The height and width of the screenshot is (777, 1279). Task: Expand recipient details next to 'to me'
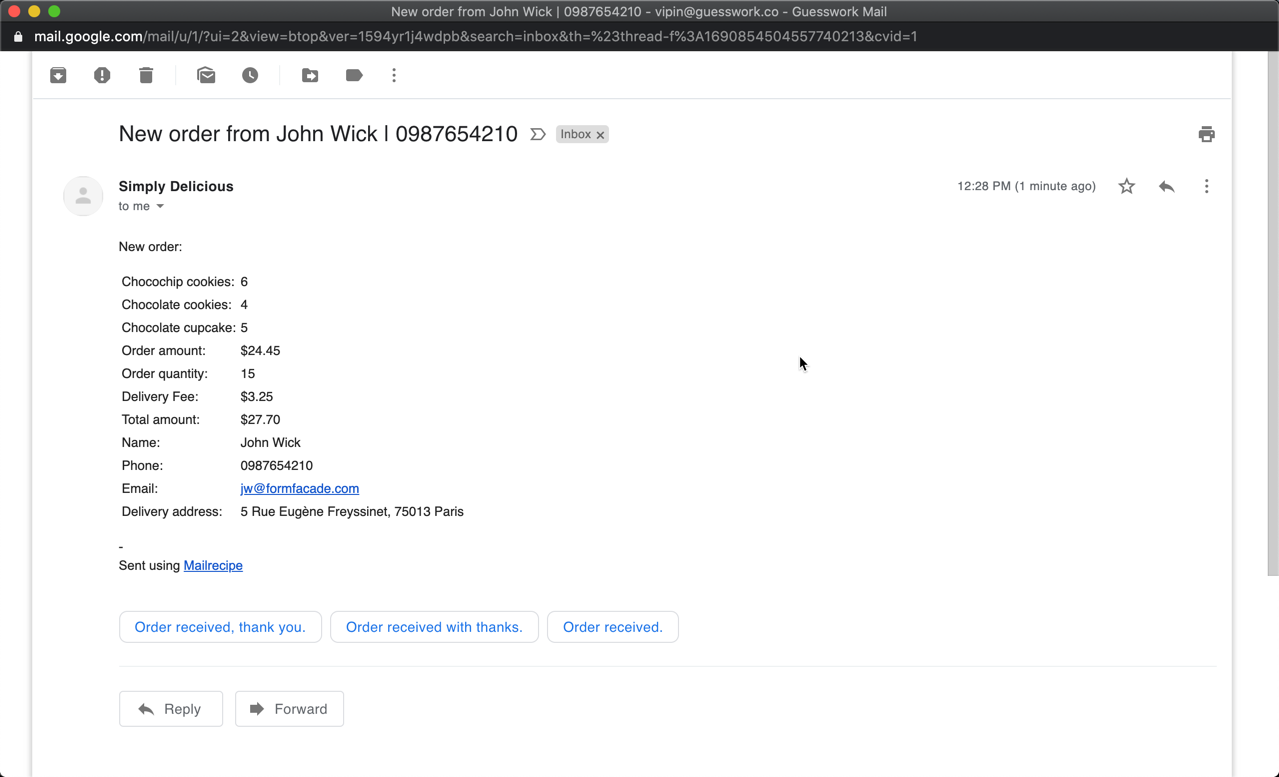(x=160, y=206)
